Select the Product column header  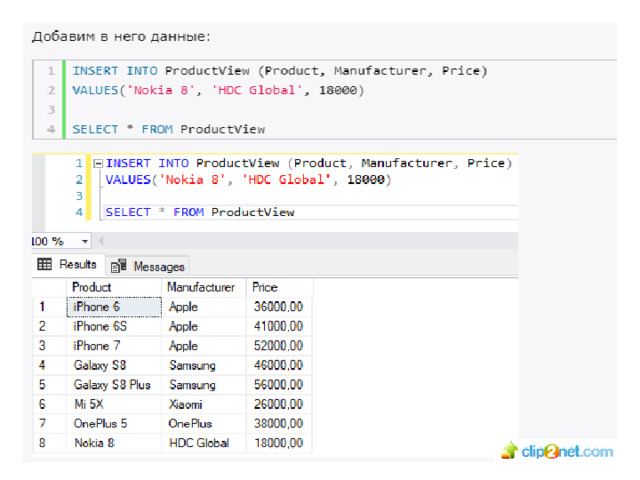92,287
